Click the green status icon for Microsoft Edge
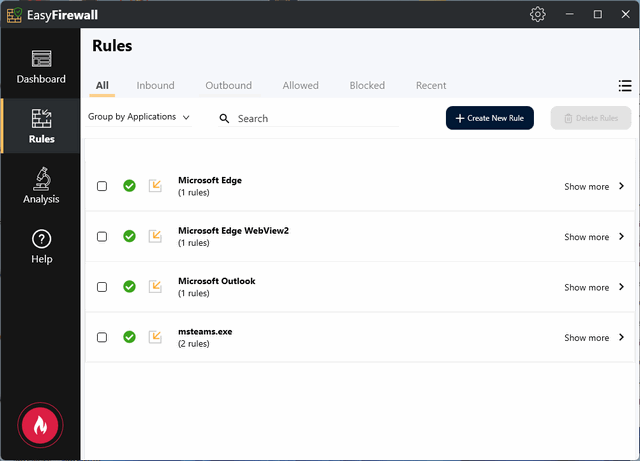 (129, 186)
